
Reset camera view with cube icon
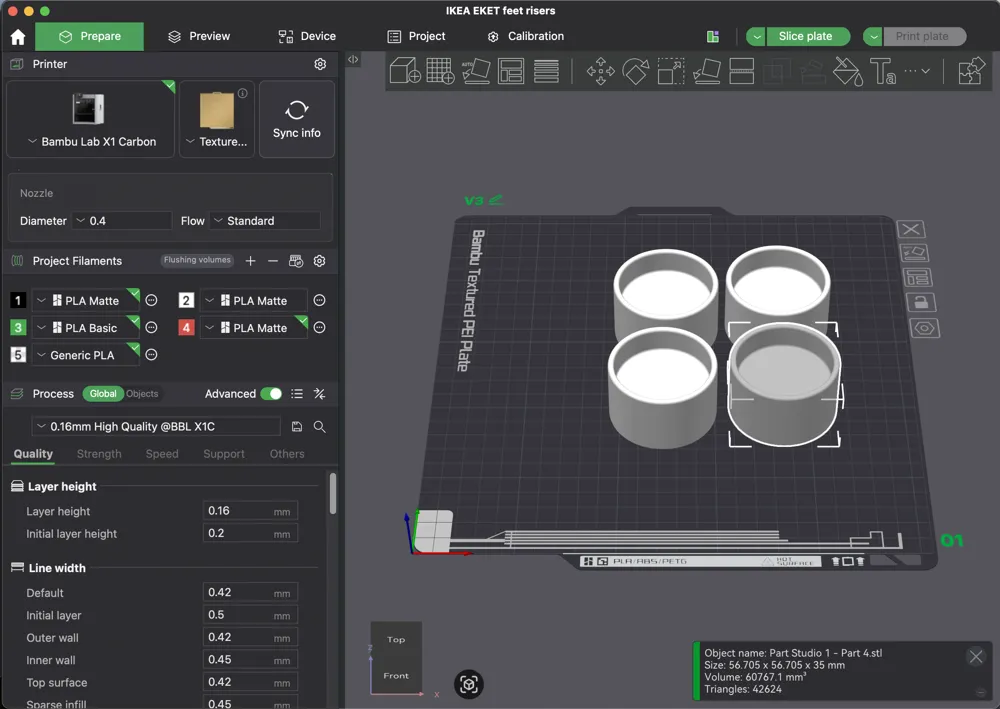[x=469, y=684]
